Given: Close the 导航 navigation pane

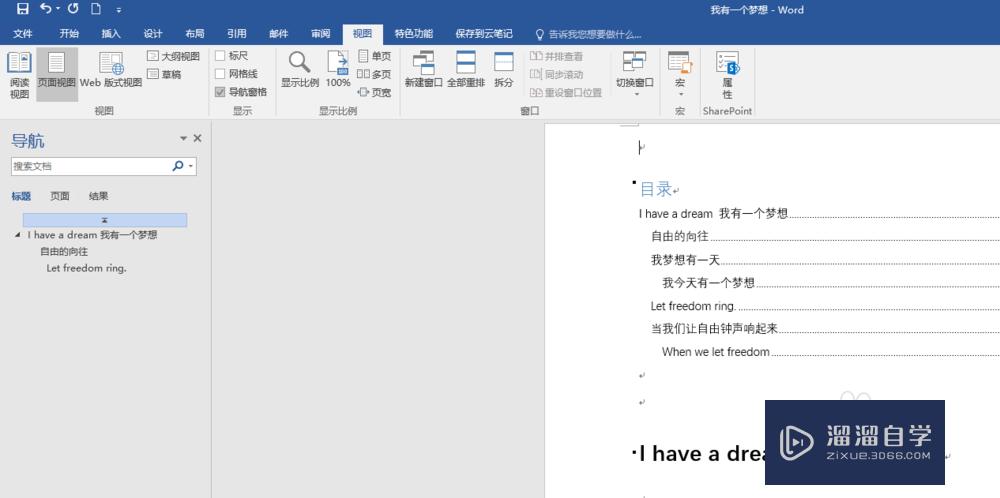Looking at the screenshot, I should (x=198, y=138).
